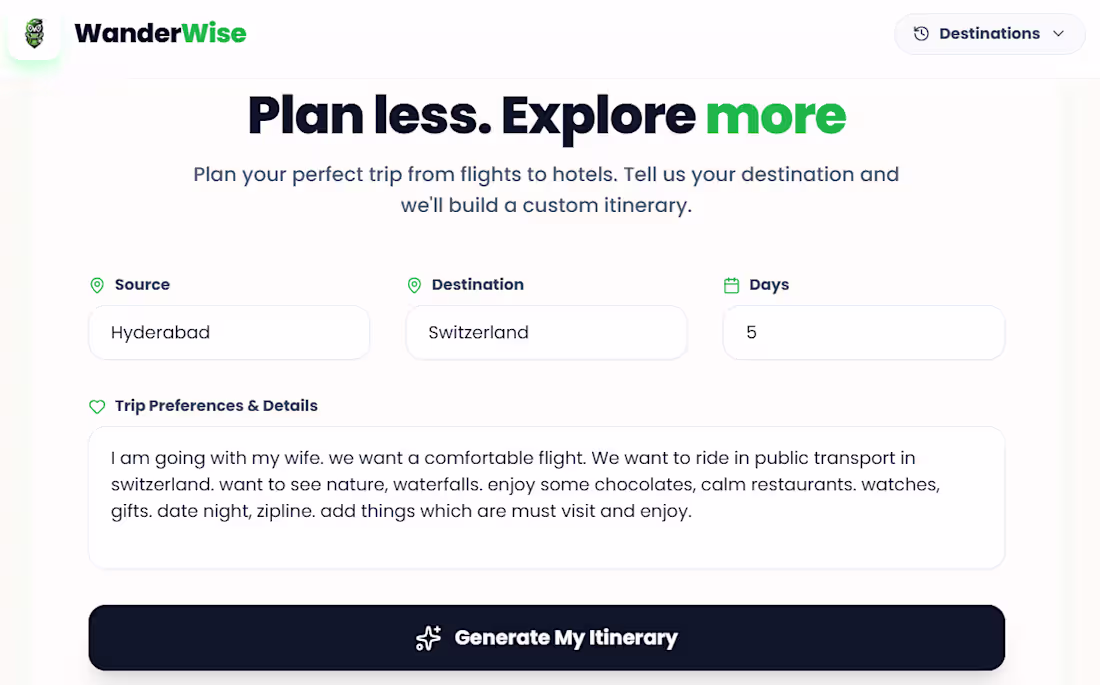Click the calendar icon beside Days

pyautogui.click(x=730, y=285)
